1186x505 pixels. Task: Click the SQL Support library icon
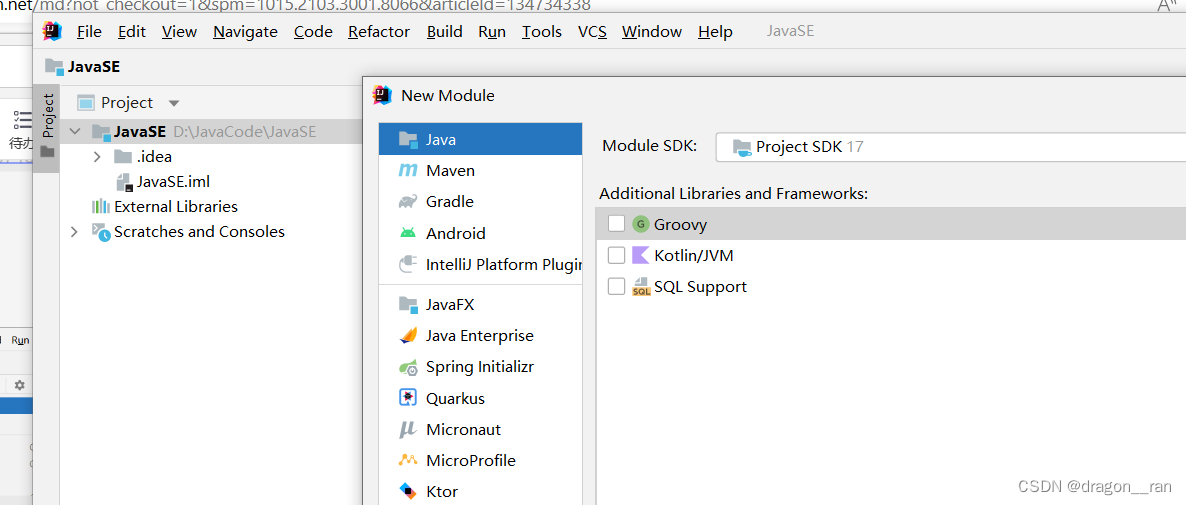[x=641, y=287]
